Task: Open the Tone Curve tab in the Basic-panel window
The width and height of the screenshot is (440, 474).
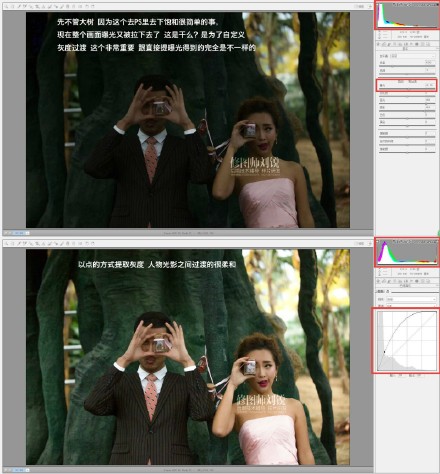Action: [x=384, y=44]
